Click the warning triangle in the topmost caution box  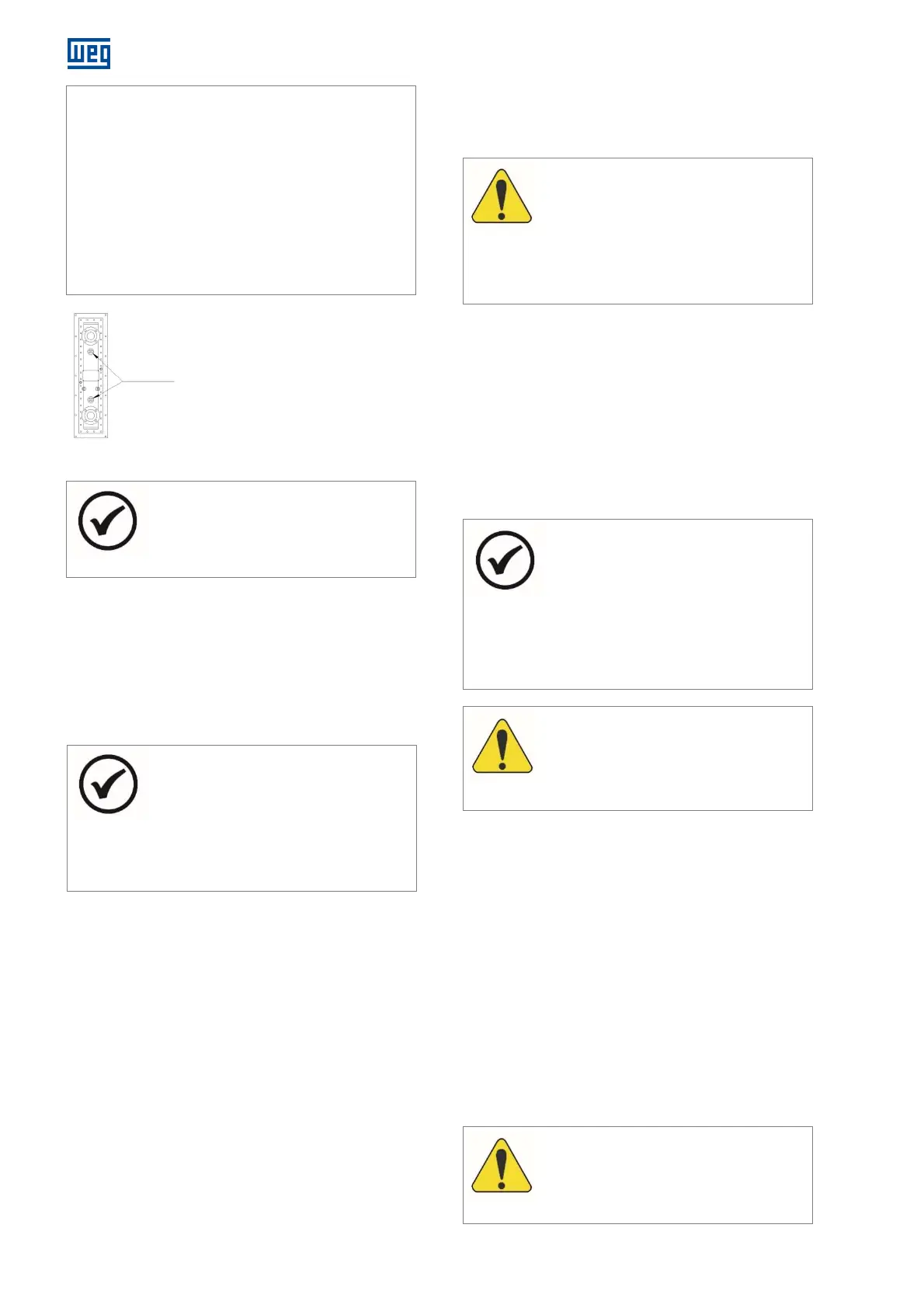pos(502,197)
